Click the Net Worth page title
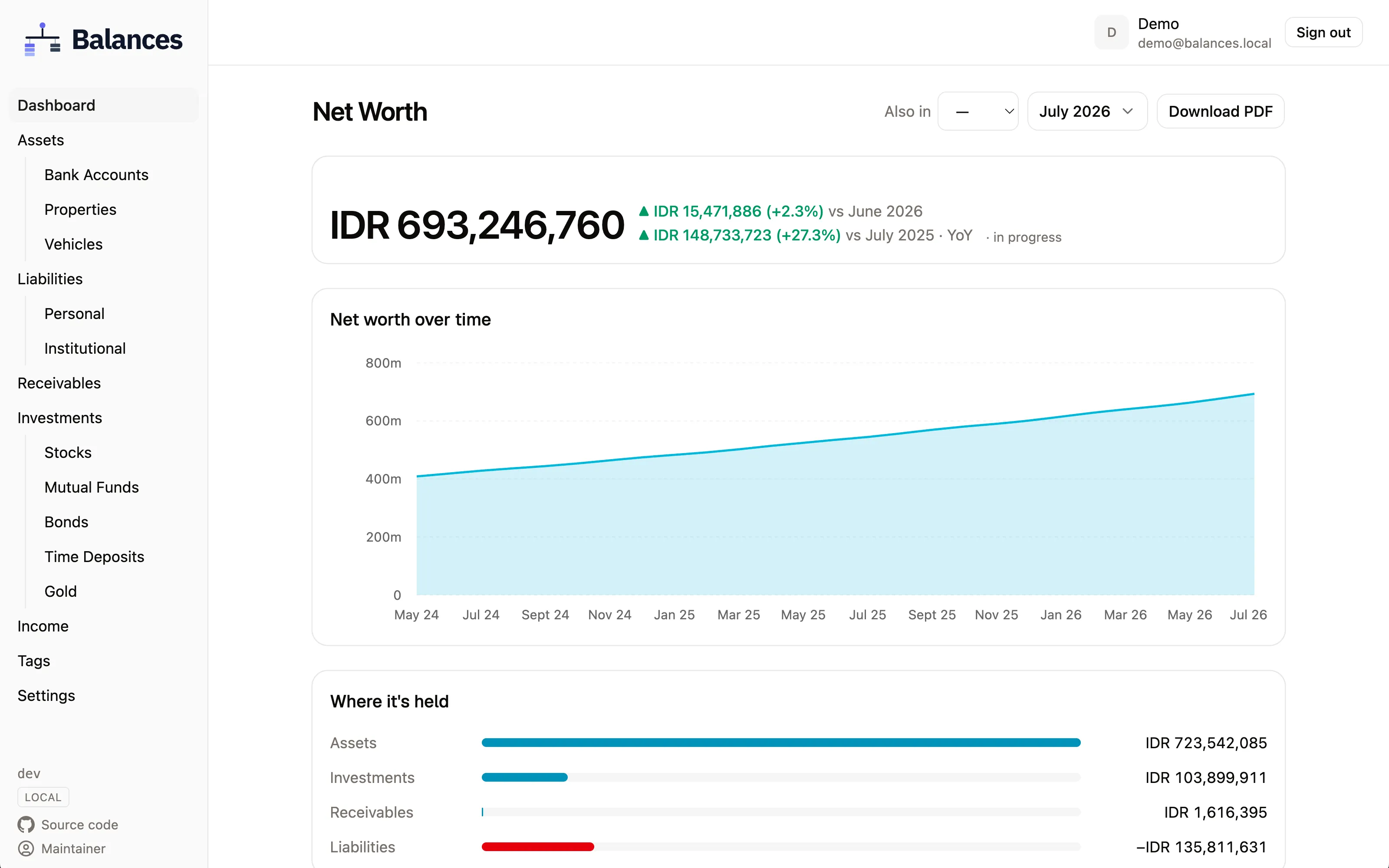This screenshot has width=1389, height=868. pyautogui.click(x=370, y=112)
